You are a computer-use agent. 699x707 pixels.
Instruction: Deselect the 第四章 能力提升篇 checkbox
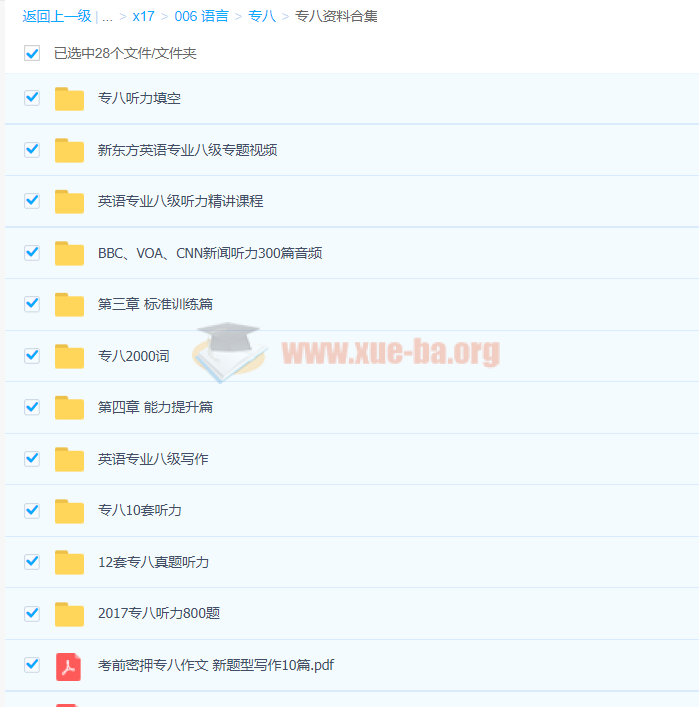(x=32, y=407)
